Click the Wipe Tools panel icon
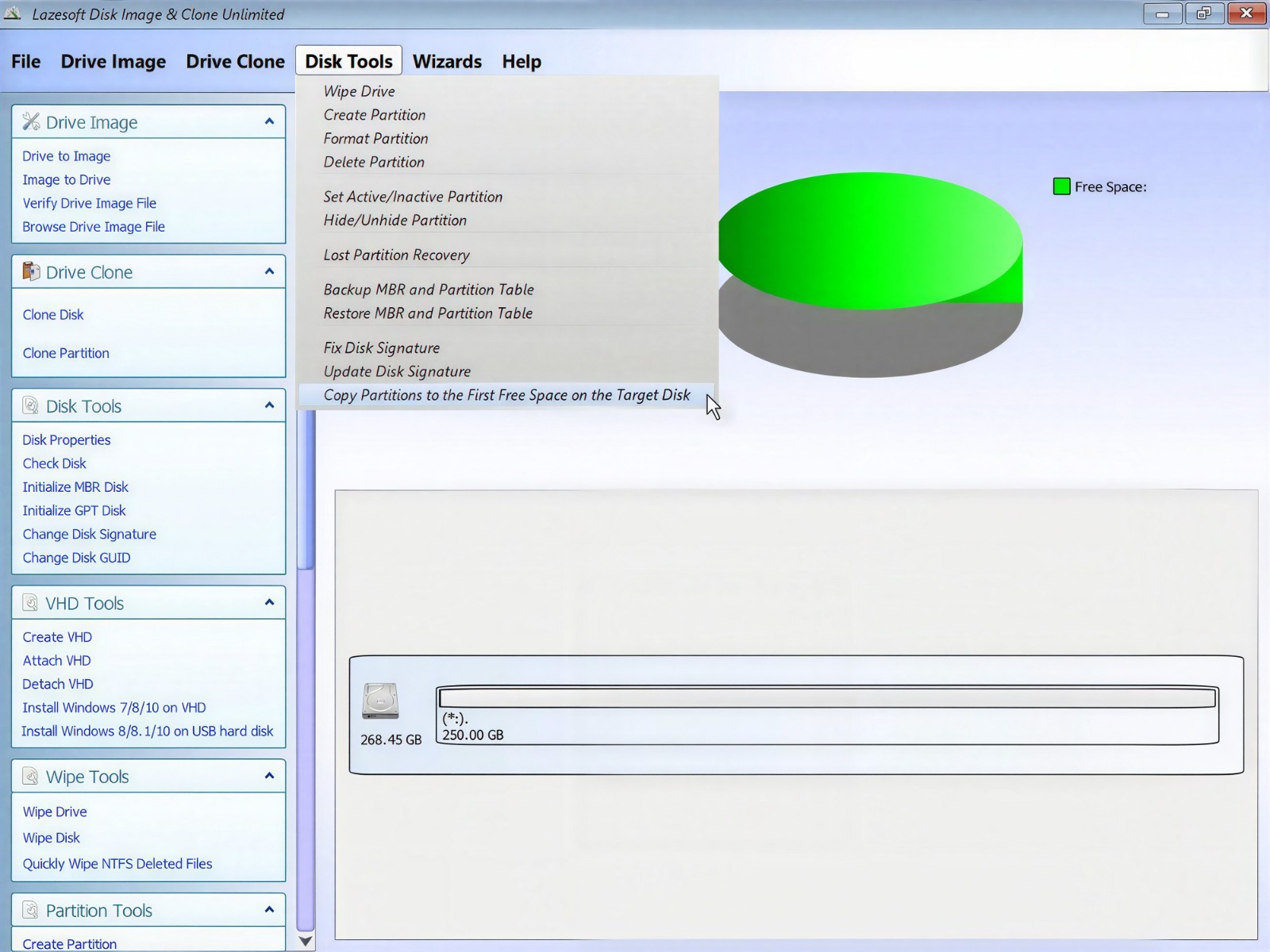This screenshot has height=952, width=1270. pyautogui.click(x=31, y=776)
